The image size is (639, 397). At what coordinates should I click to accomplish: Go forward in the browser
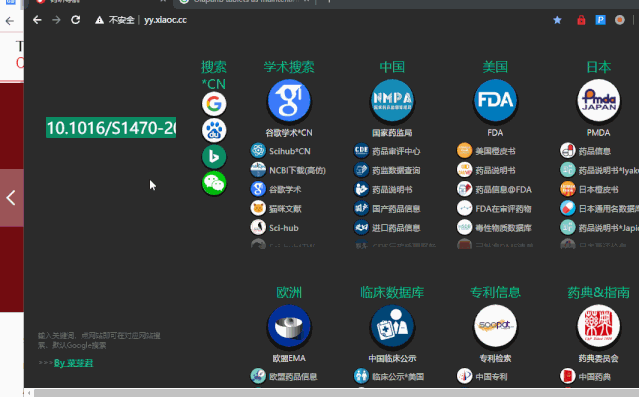tap(56, 20)
